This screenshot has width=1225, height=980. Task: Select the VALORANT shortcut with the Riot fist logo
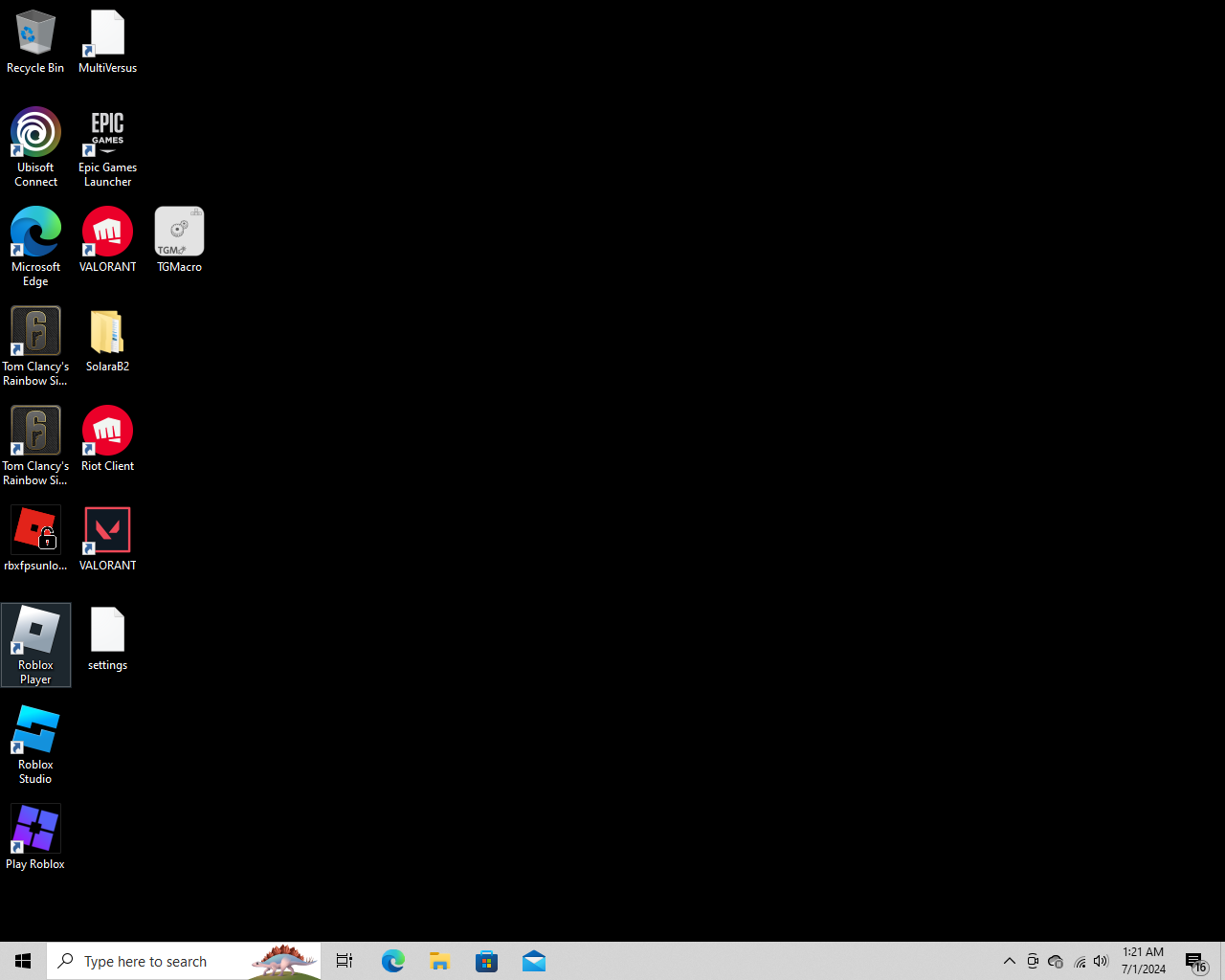pos(107,240)
